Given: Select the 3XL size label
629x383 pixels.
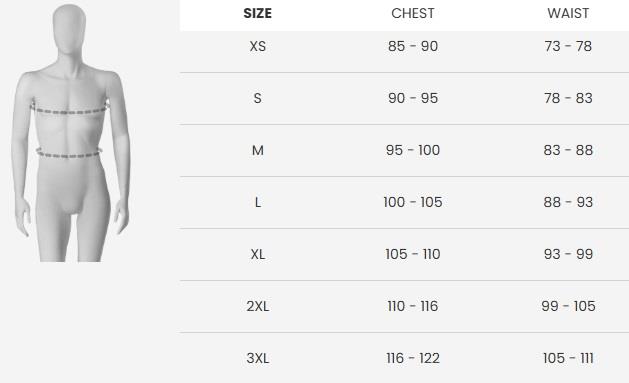Looking at the screenshot, I should 258,358.
